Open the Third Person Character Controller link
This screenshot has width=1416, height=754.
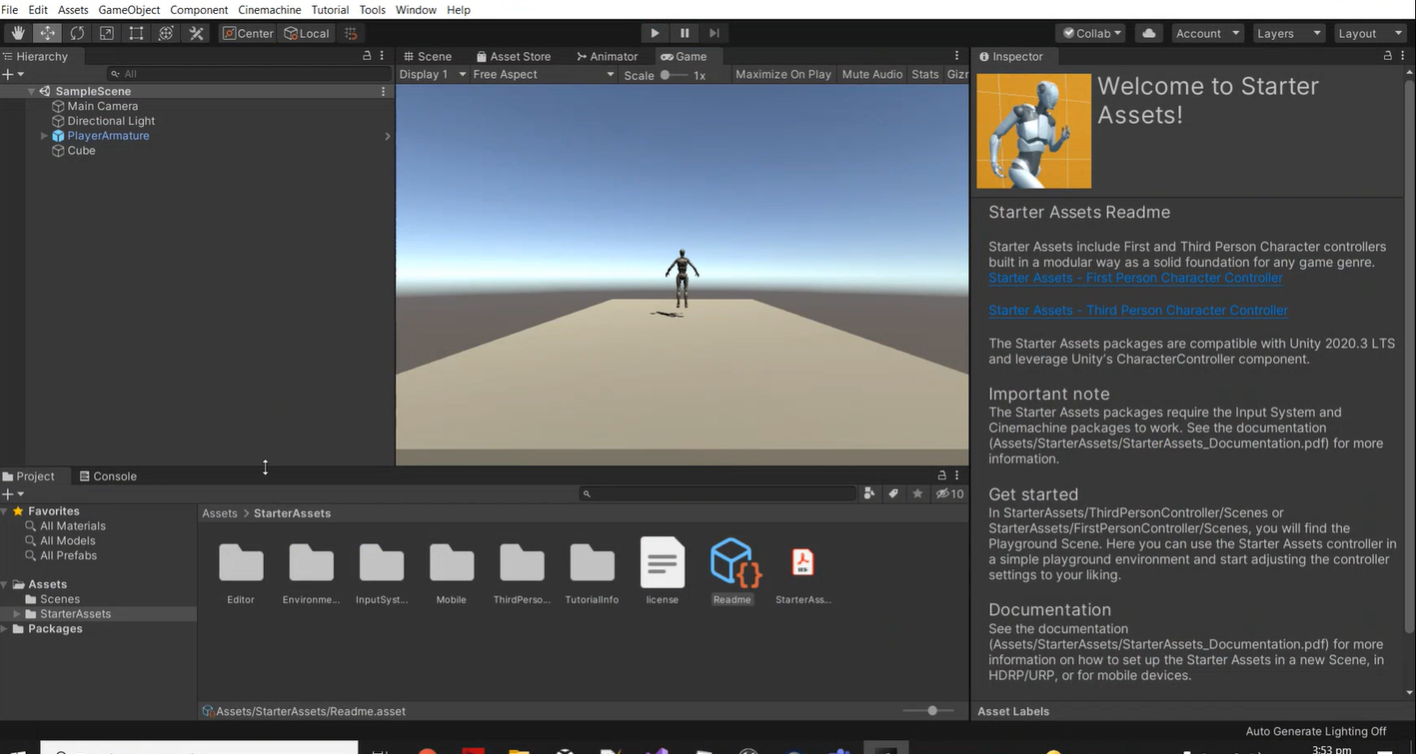(1138, 310)
